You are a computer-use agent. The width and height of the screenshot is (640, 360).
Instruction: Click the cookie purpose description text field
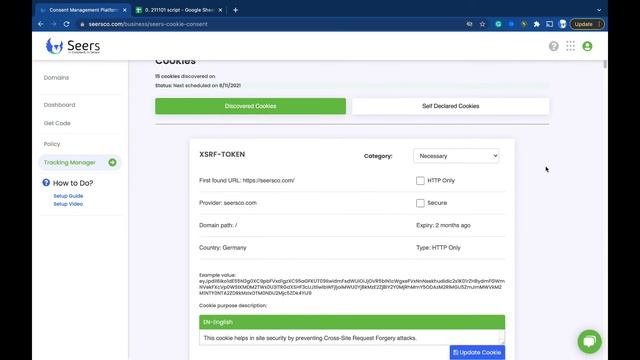click(x=352, y=338)
